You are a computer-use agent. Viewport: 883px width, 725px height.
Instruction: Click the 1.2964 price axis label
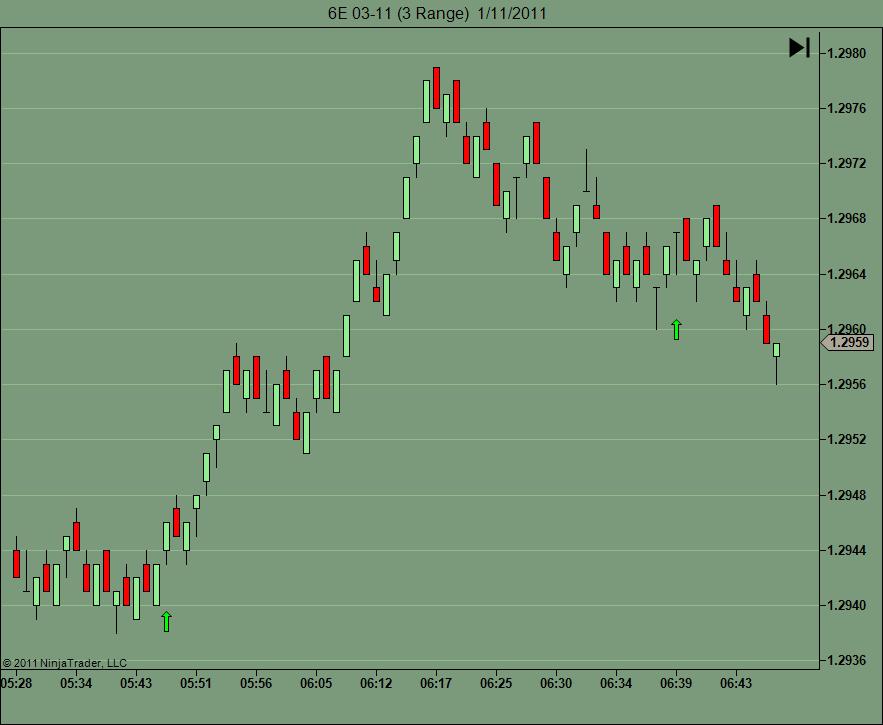pos(846,274)
